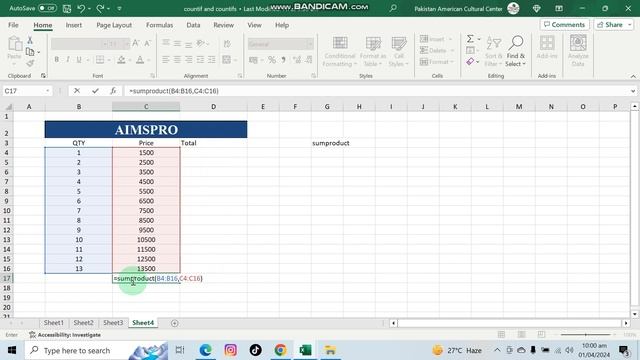Screen dimensions: 640x360
Task: Toggle the AutoSave switch
Action: (47, 8)
